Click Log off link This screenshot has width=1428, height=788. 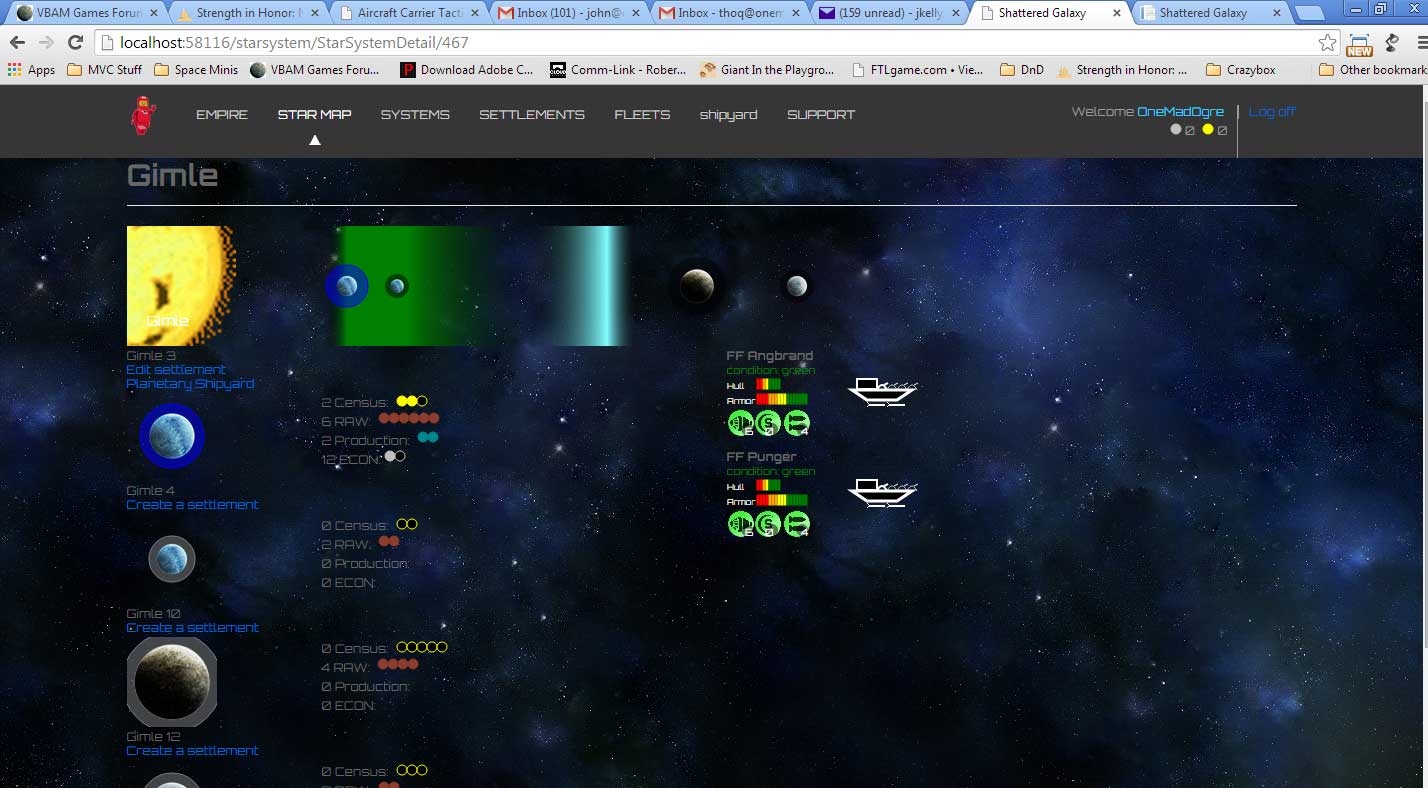(1272, 111)
